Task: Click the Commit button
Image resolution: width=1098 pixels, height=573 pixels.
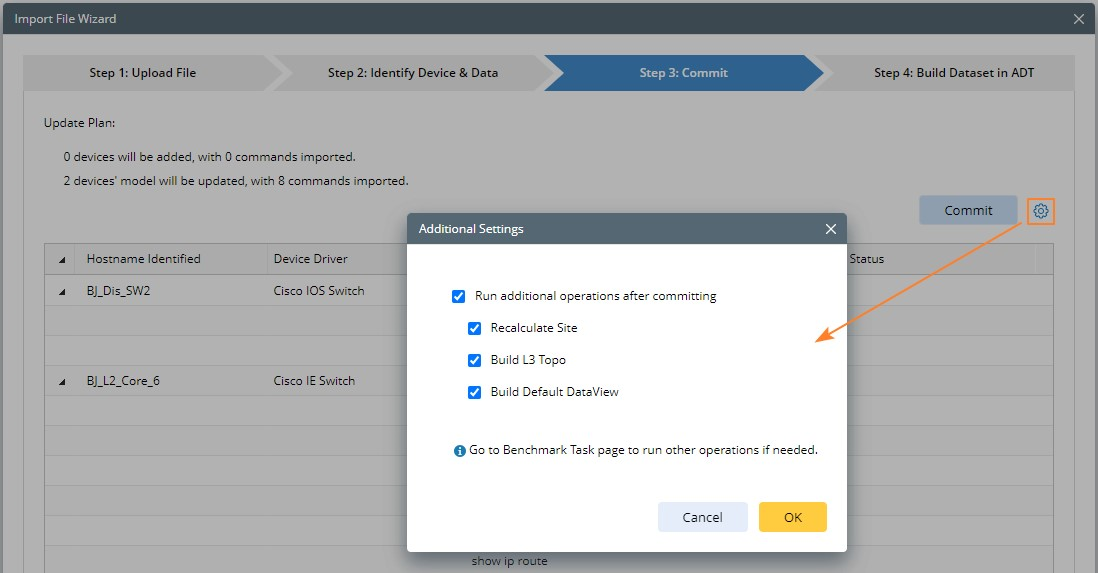Action: point(968,211)
